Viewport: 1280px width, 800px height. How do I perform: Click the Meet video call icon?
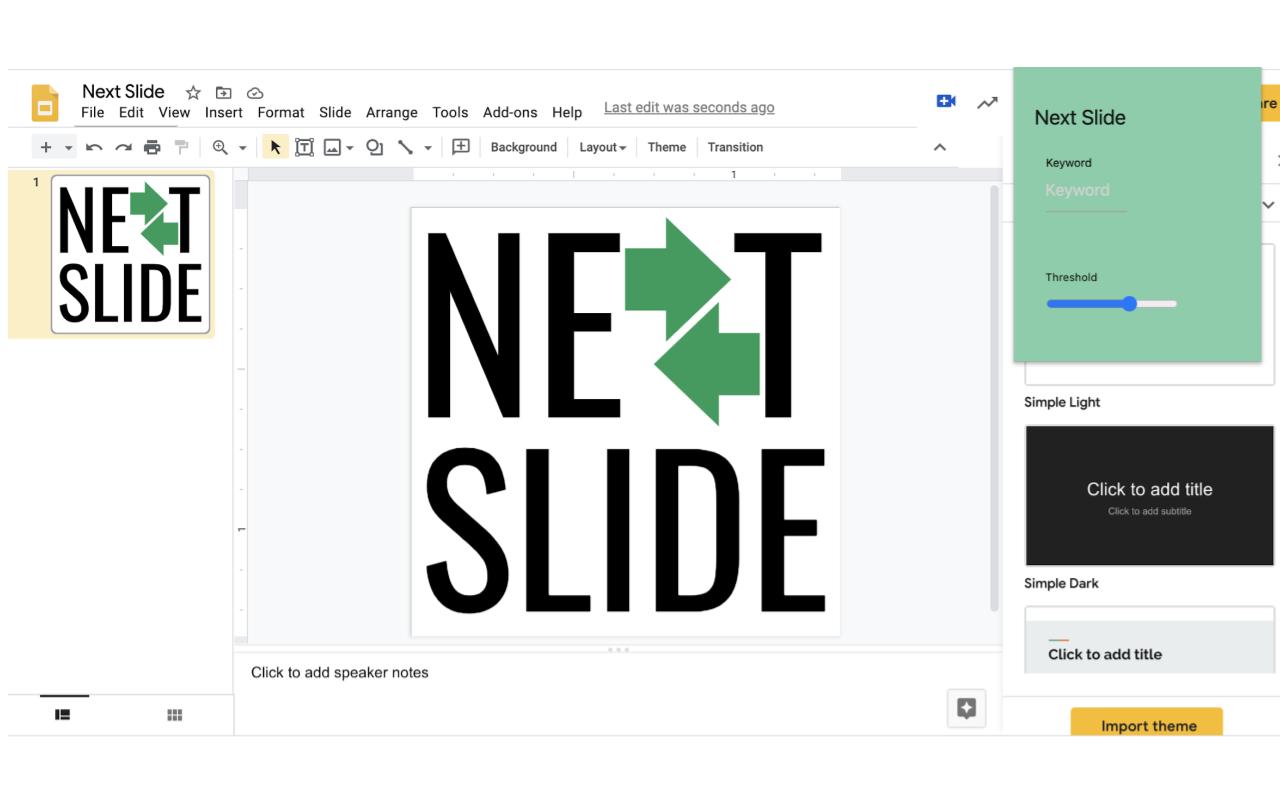point(946,102)
